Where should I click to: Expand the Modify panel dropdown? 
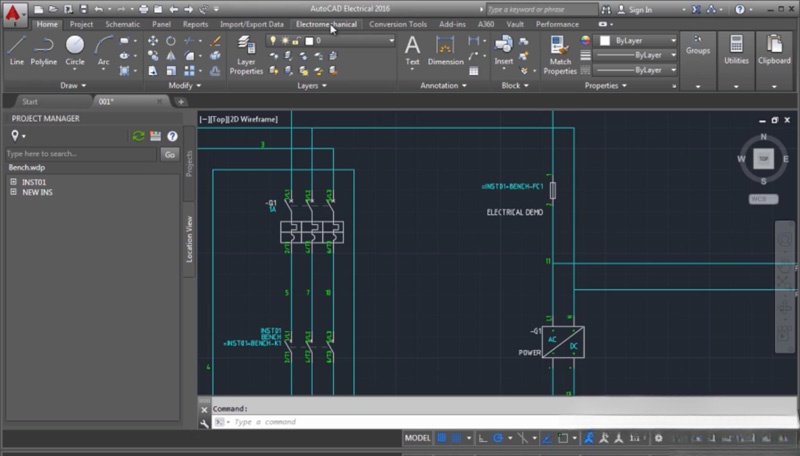pyautogui.click(x=185, y=86)
